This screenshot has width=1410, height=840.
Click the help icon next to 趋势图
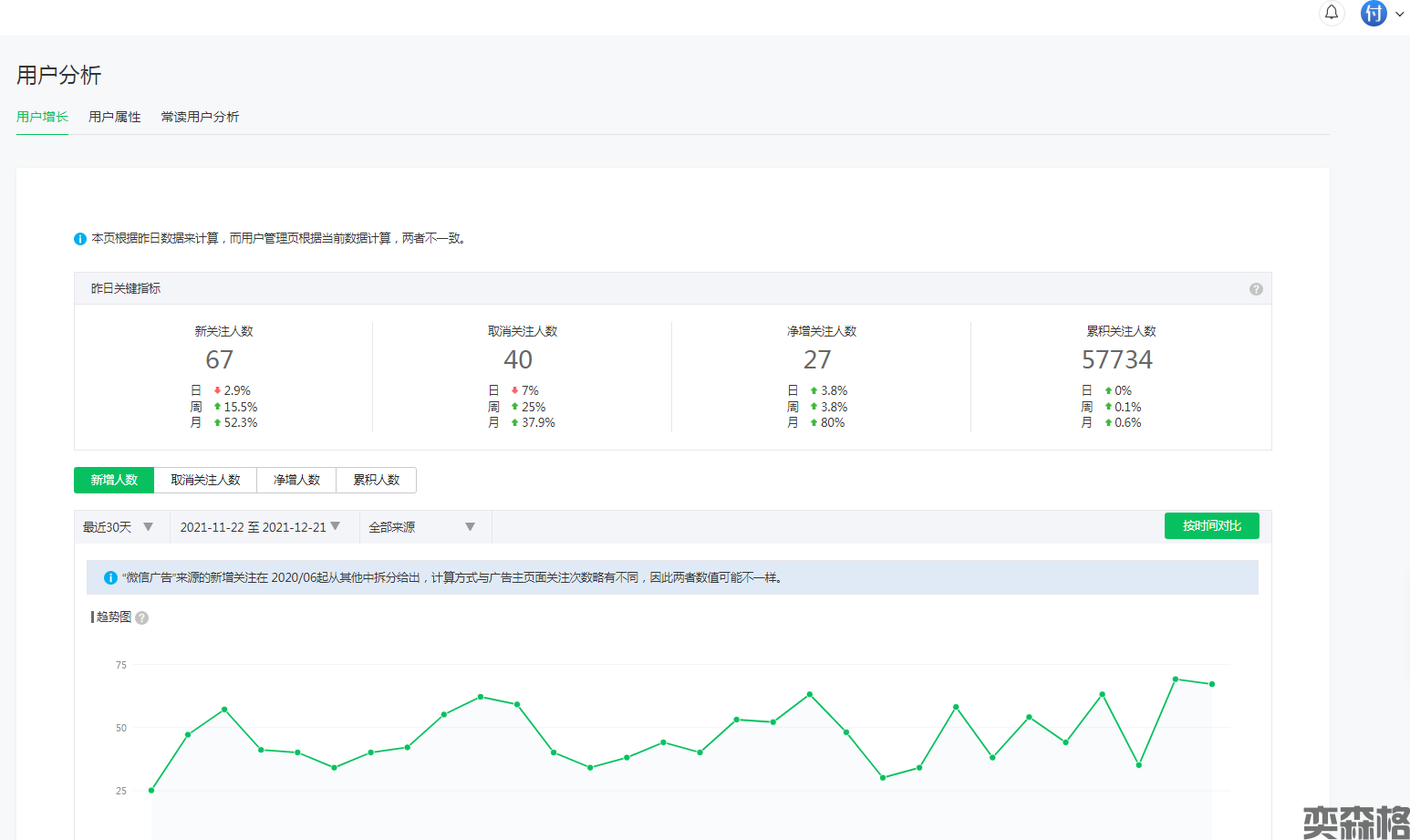(x=142, y=618)
